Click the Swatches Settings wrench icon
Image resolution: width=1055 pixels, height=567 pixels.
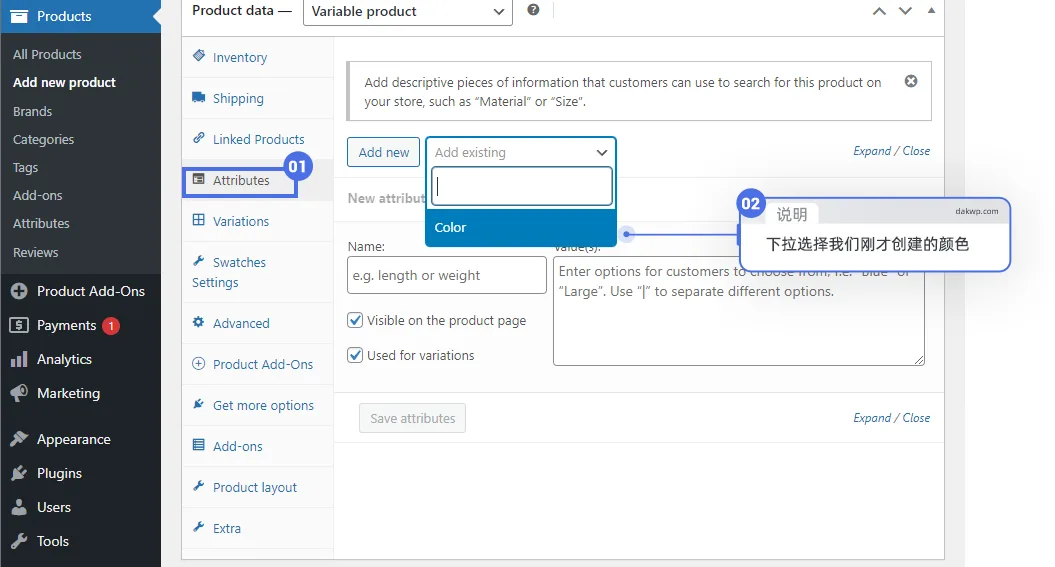tap(198, 261)
